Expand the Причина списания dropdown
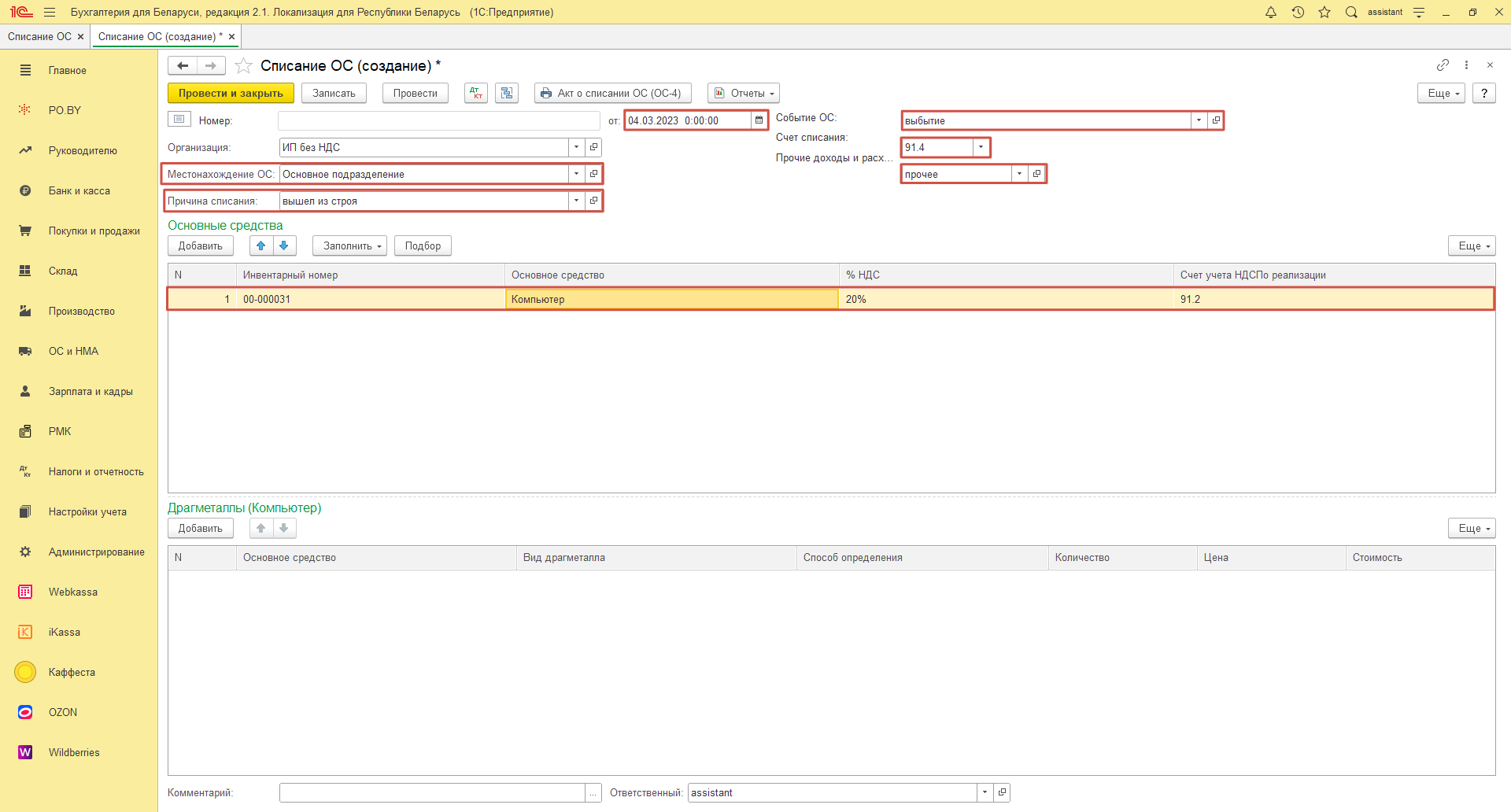Viewport: 1511px width, 812px height. [x=576, y=201]
